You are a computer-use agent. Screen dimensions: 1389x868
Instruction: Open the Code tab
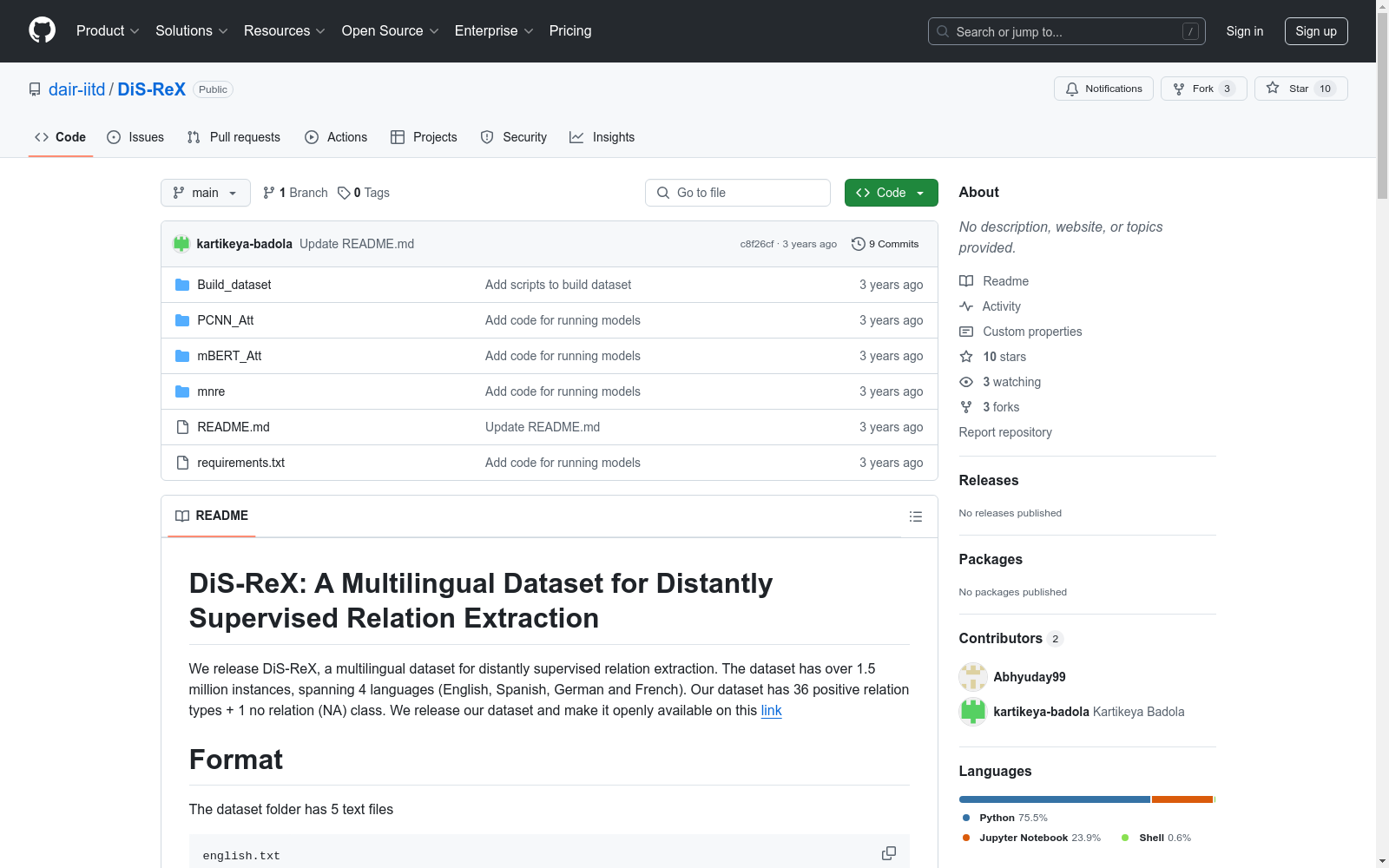pyautogui.click(x=61, y=137)
